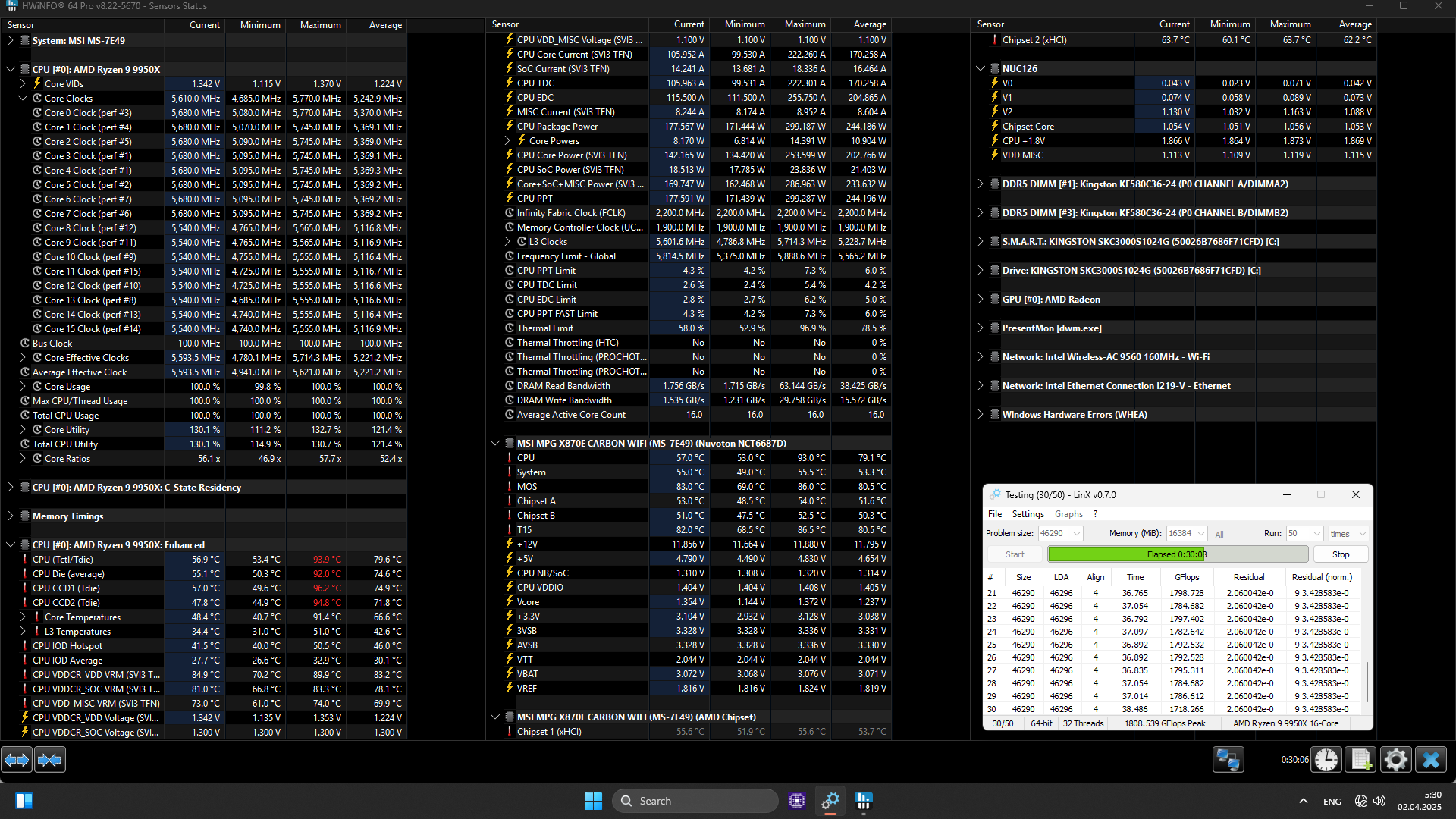The height and width of the screenshot is (819, 1456).
Task: Click the LinX elapsed progress bar
Action: [x=1177, y=554]
